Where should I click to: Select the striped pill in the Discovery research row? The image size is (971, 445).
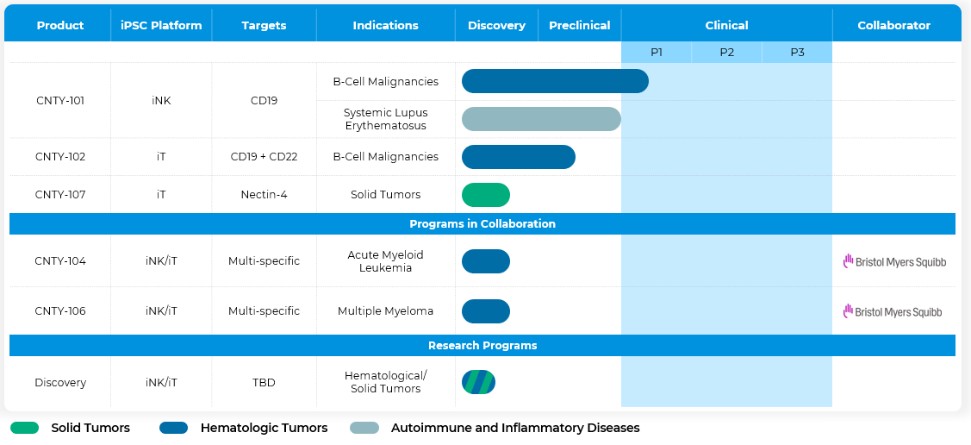[x=479, y=382]
